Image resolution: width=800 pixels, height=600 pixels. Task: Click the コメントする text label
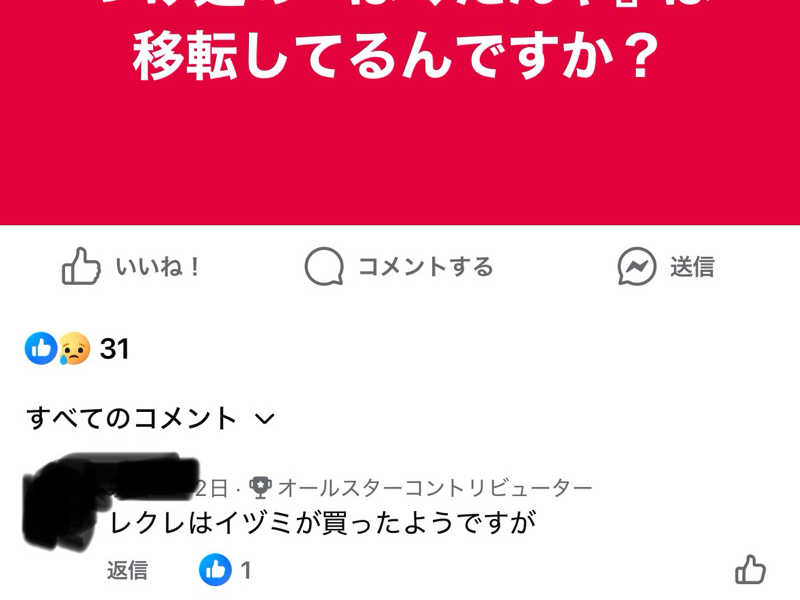426,266
